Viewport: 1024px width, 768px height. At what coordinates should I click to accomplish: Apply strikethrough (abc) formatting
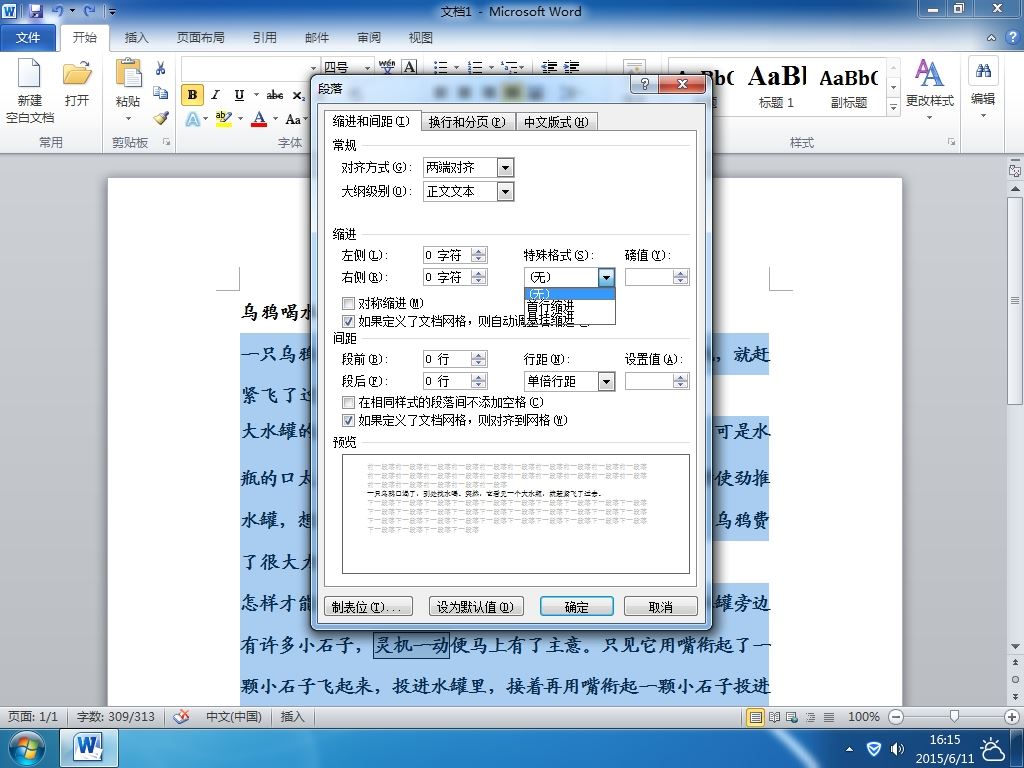point(275,95)
